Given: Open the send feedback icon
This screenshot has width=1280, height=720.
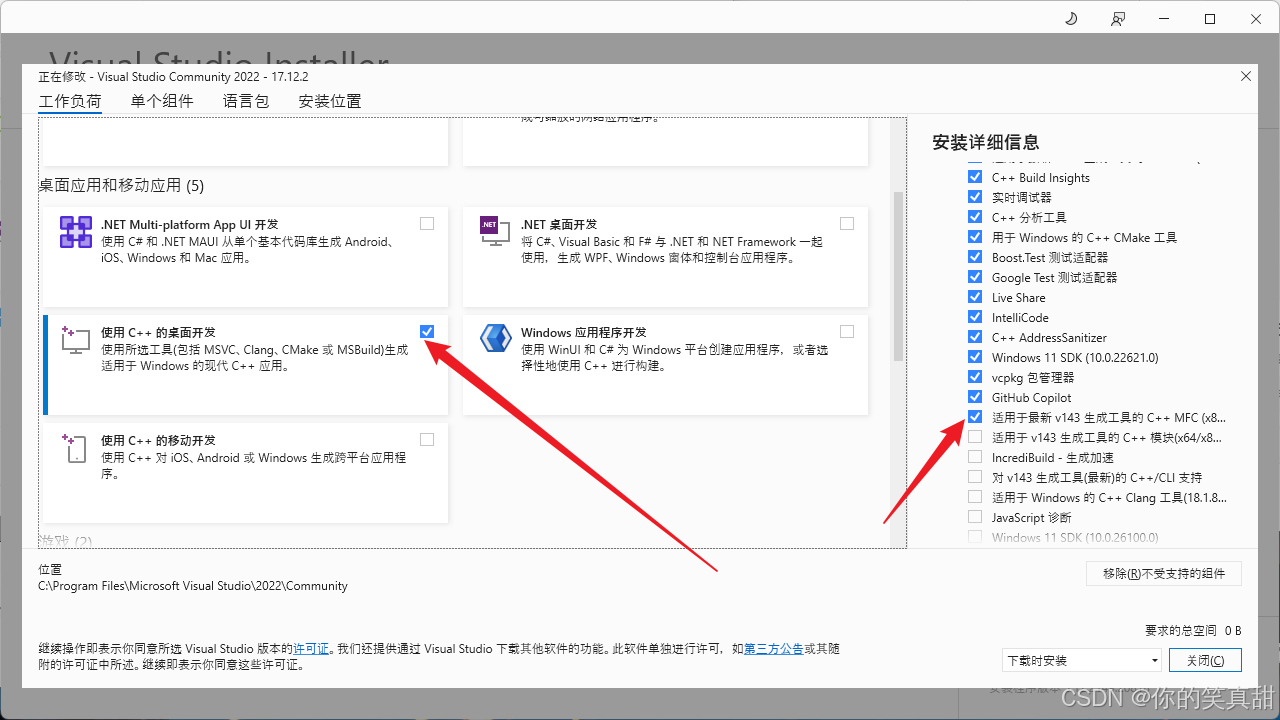Looking at the screenshot, I should [x=1118, y=18].
